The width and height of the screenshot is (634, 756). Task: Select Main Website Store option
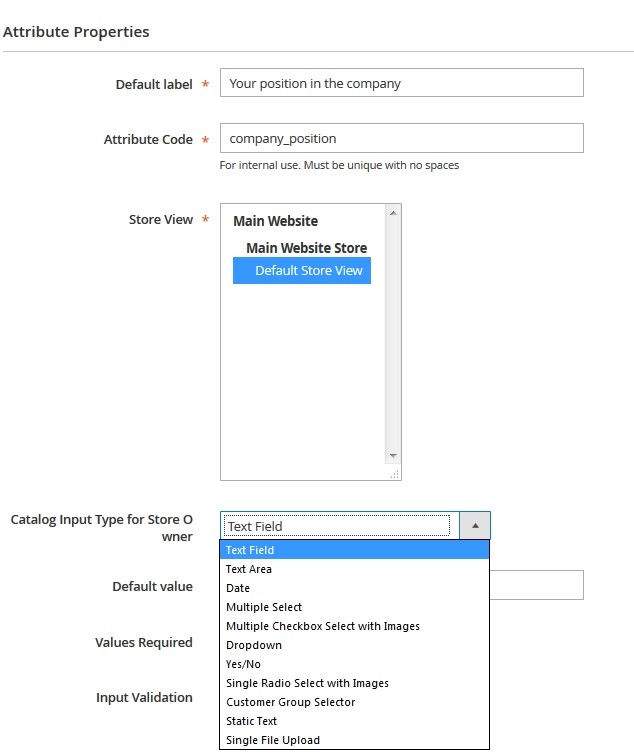pos(306,248)
